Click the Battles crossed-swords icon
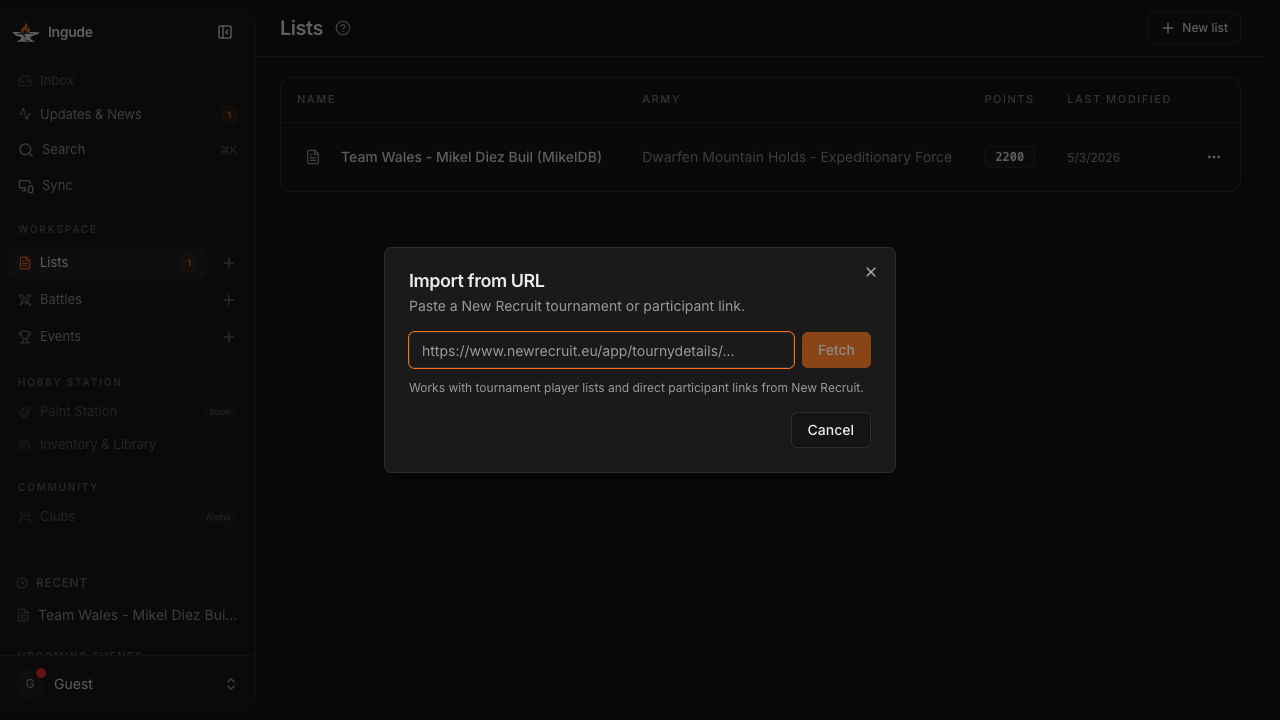This screenshot has width=1280, height=720. [x=25, y=300]
